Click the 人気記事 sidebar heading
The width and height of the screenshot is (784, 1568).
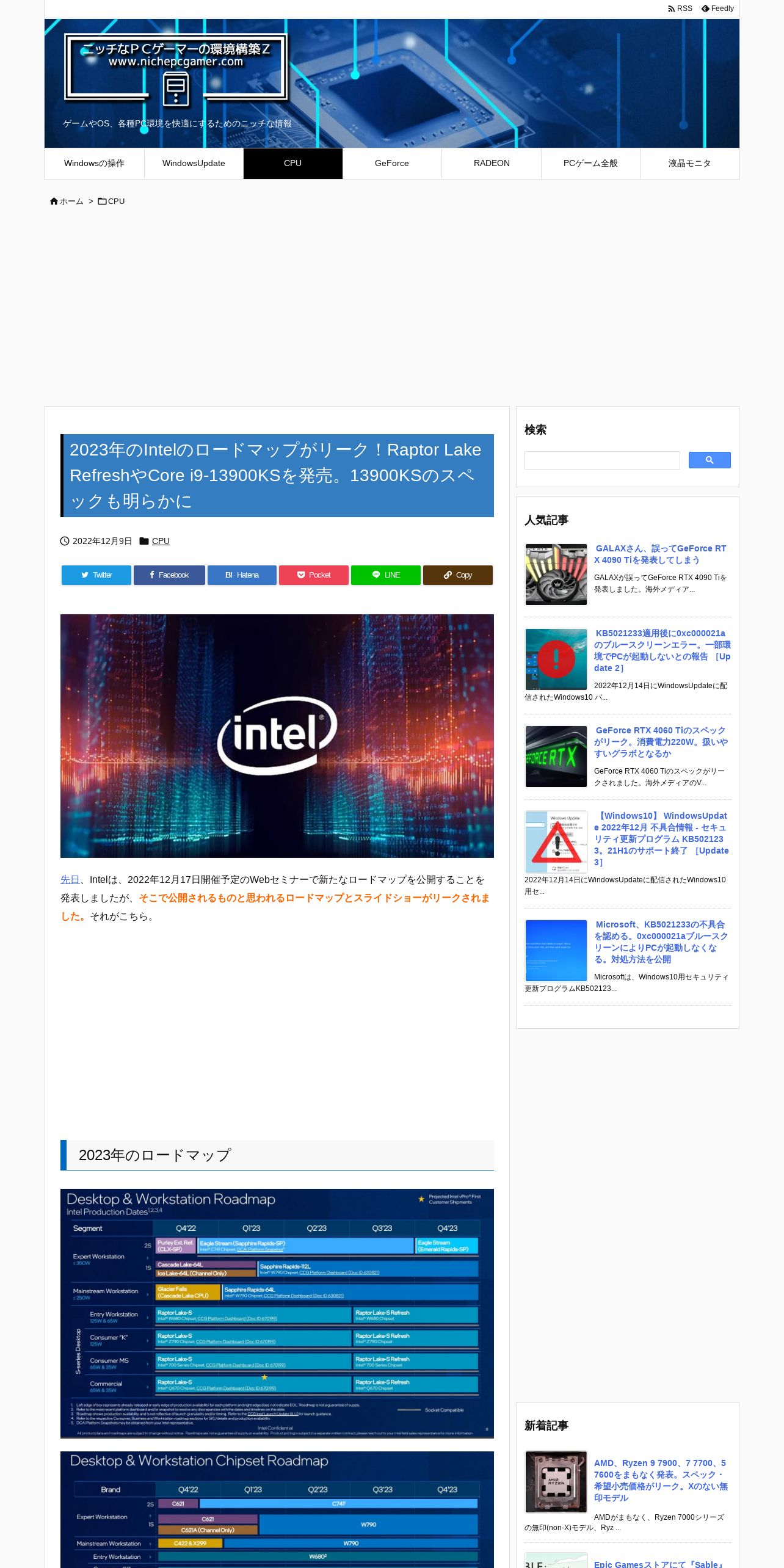pyautogui.click(x=546, y=520)
